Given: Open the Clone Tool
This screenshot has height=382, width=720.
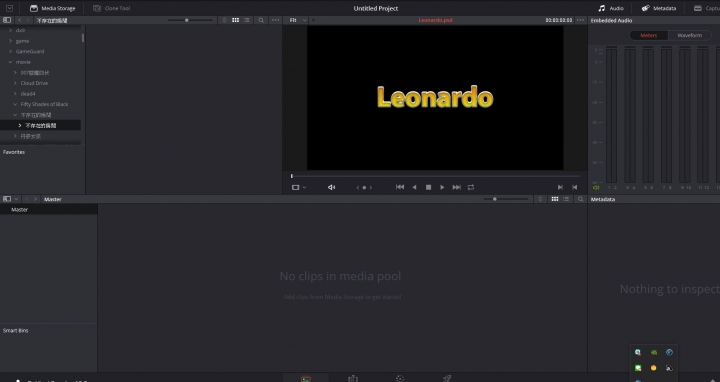Looking at the screenshot, I should [x=112, y=8].
